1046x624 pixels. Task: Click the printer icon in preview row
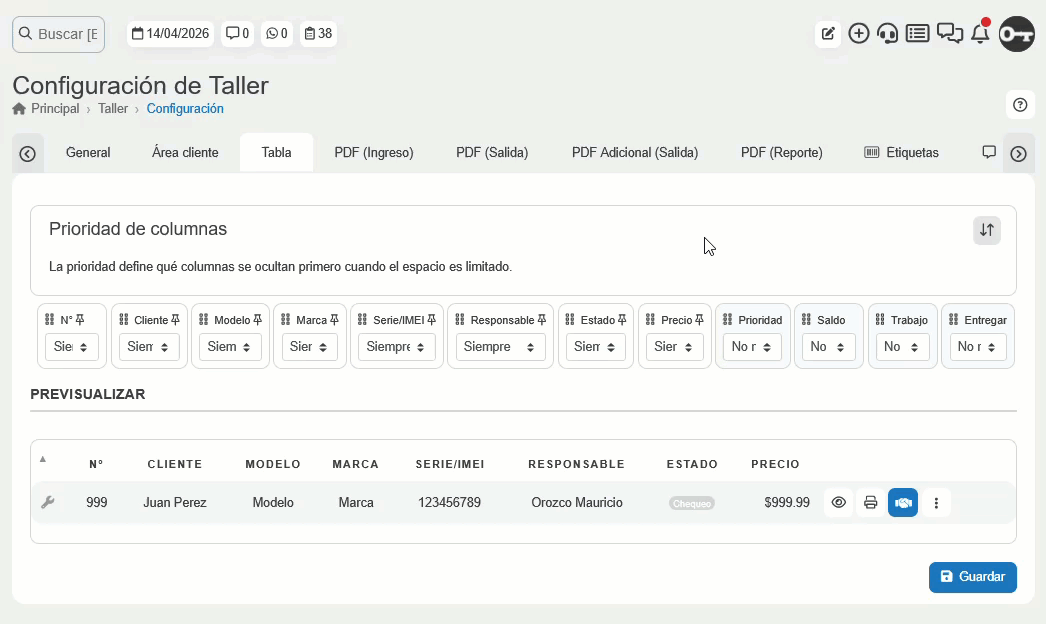[x=871, y=503]
